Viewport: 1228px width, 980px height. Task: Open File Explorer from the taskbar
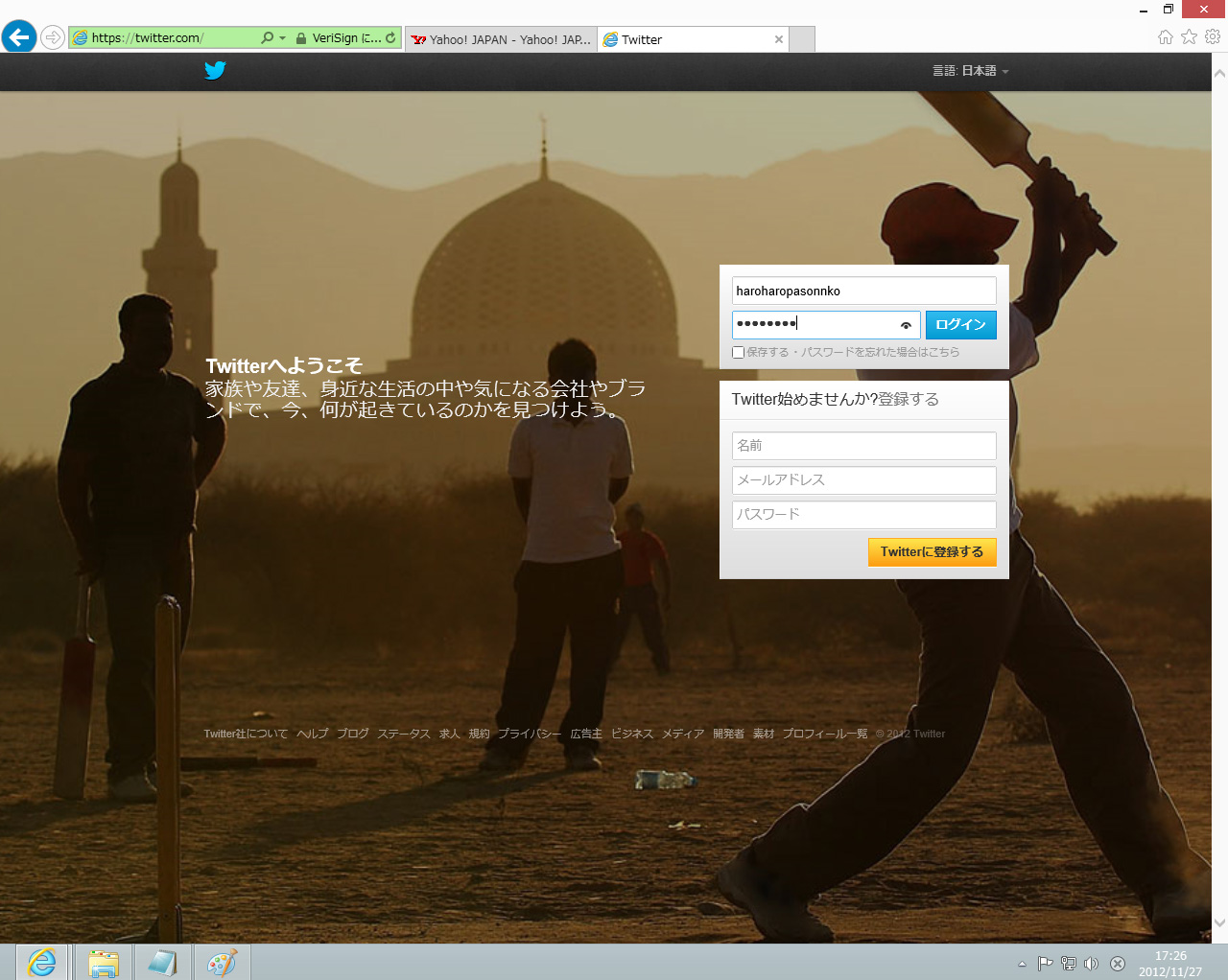[103, 962]
